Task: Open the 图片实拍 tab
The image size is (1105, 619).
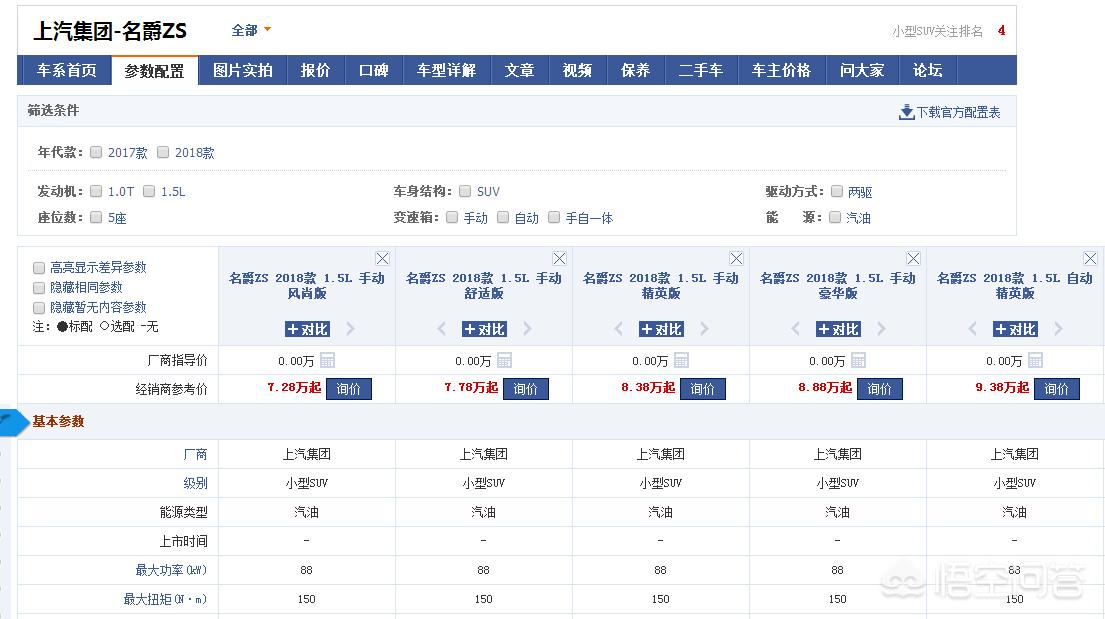Action: coord(242,70)
